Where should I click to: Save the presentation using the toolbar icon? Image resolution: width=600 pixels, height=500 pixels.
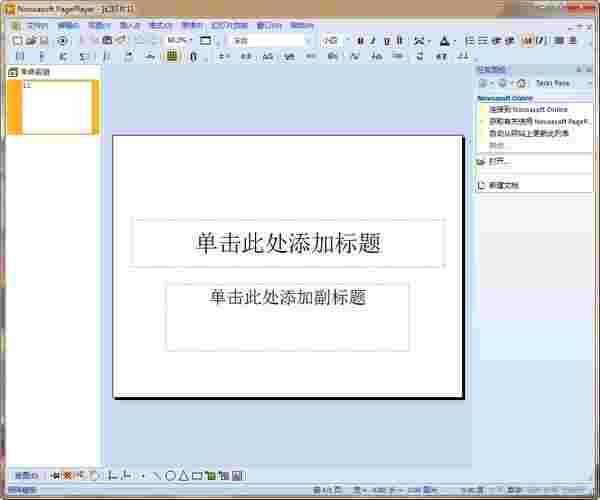coord(44,41)
